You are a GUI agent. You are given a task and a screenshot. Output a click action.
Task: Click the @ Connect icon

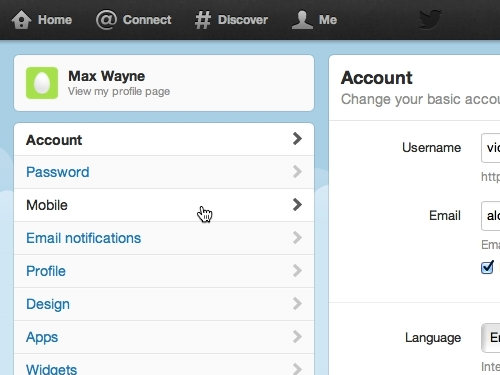click(x=106, y=19)
